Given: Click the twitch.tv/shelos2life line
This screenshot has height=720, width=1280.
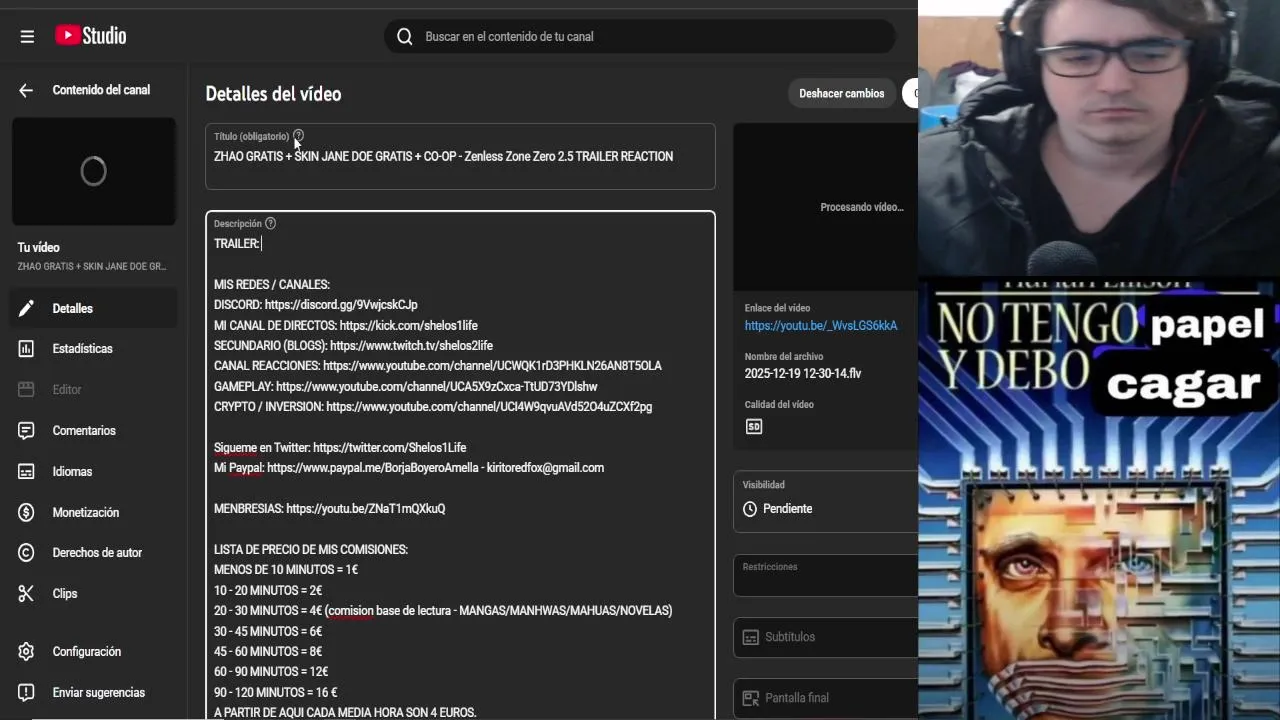Looking at the screenshot, I should [x=353, y=346].
